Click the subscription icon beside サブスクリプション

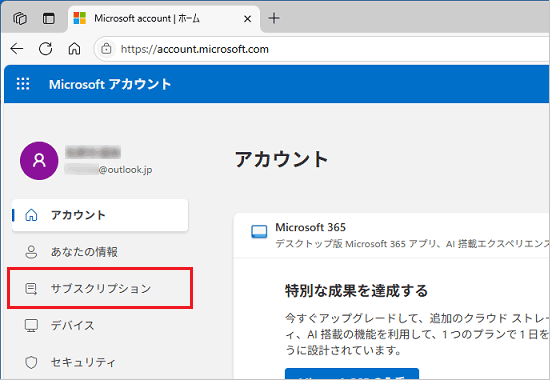click(31, 289)
